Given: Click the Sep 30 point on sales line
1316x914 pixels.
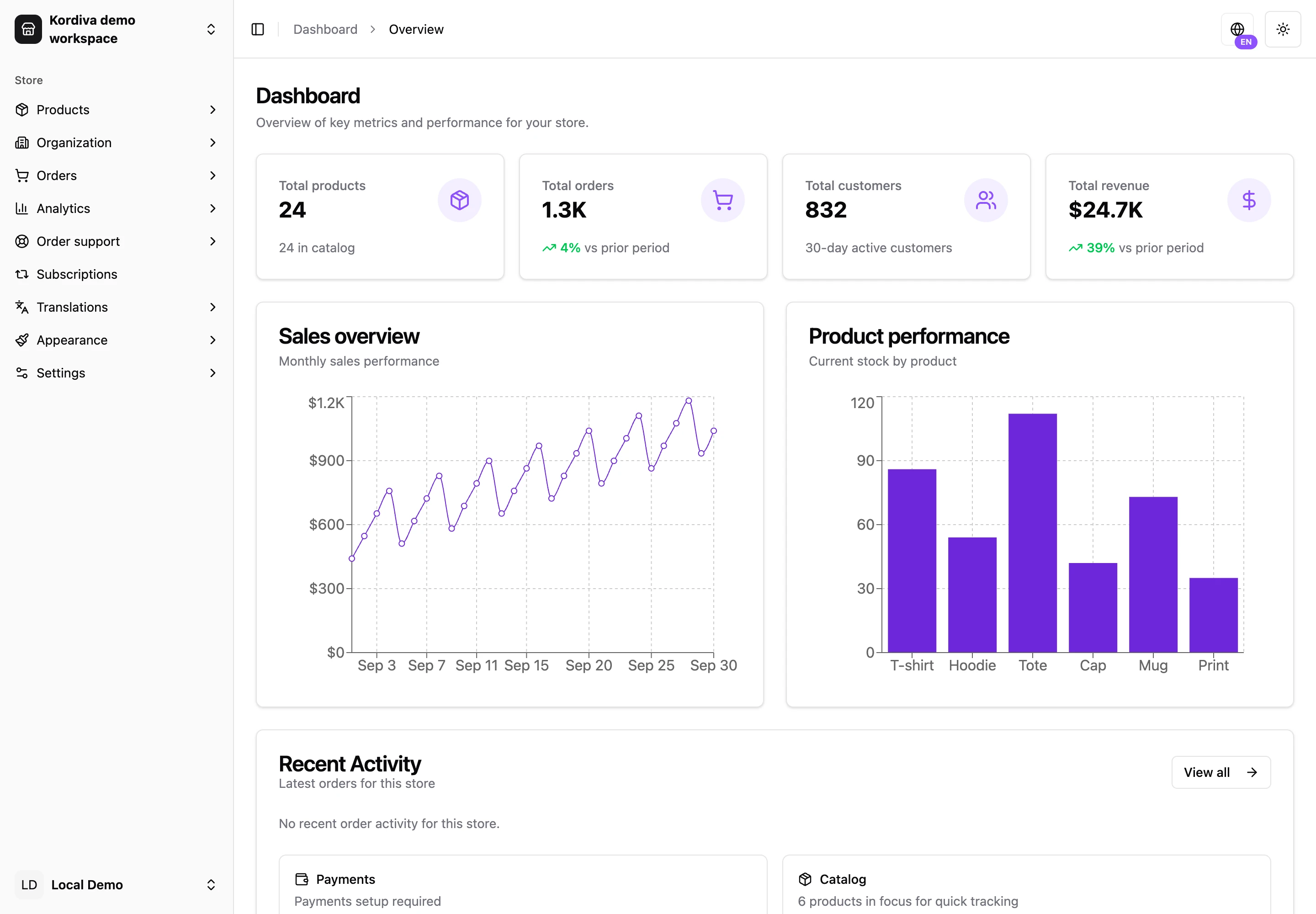Looking at the screenshot, I should coord(714,430).
